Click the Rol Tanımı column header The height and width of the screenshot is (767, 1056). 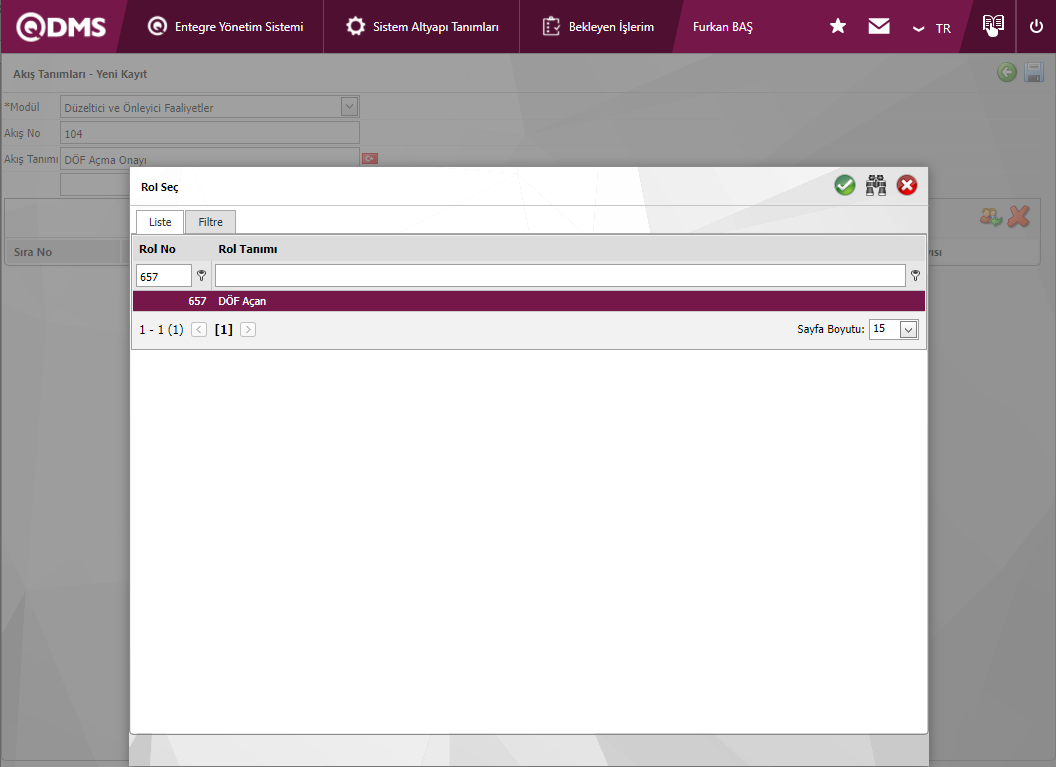[x=248, y=249]
